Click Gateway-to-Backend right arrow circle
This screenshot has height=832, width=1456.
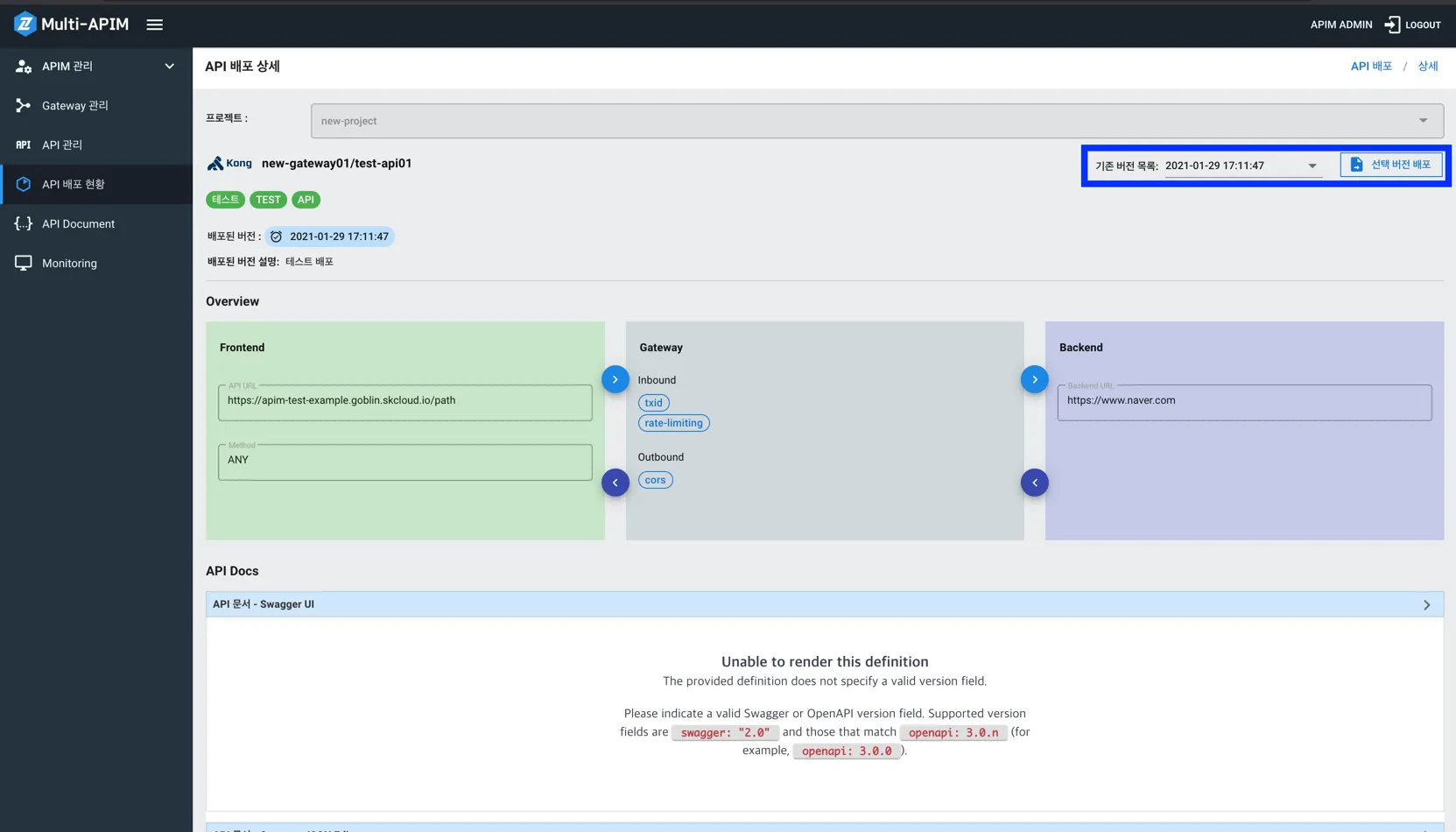pos(1034,379)
